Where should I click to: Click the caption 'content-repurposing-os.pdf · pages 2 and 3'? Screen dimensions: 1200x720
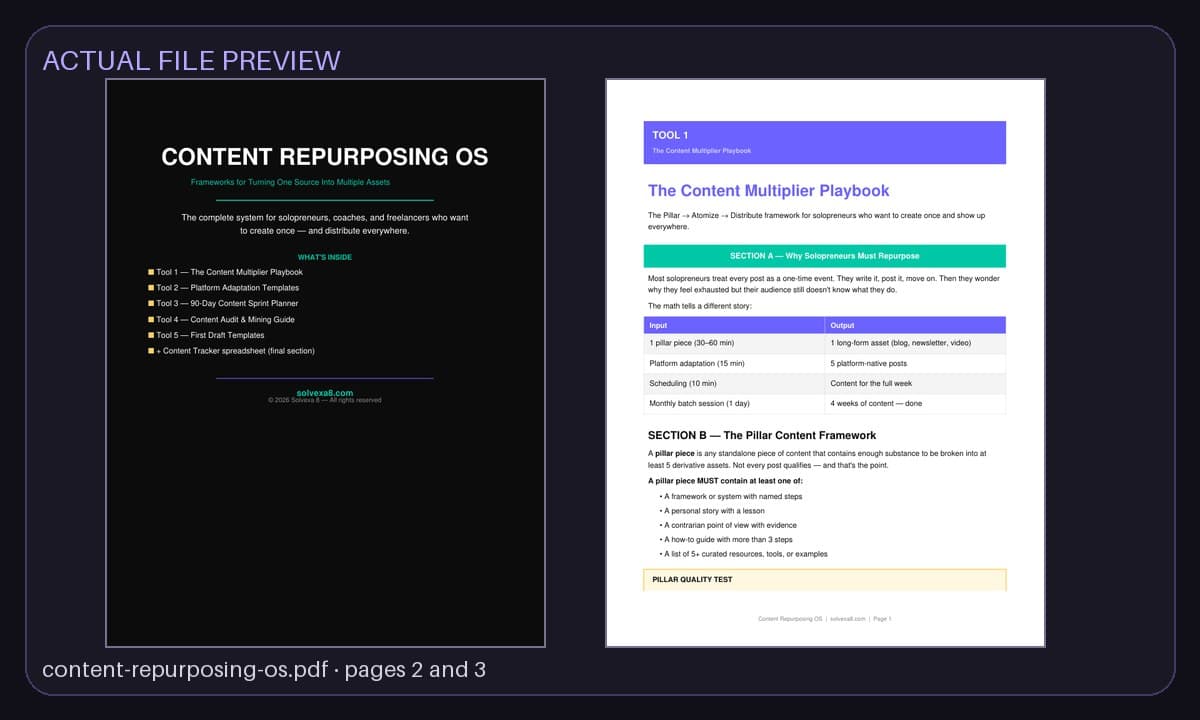(x=264, y=670)
